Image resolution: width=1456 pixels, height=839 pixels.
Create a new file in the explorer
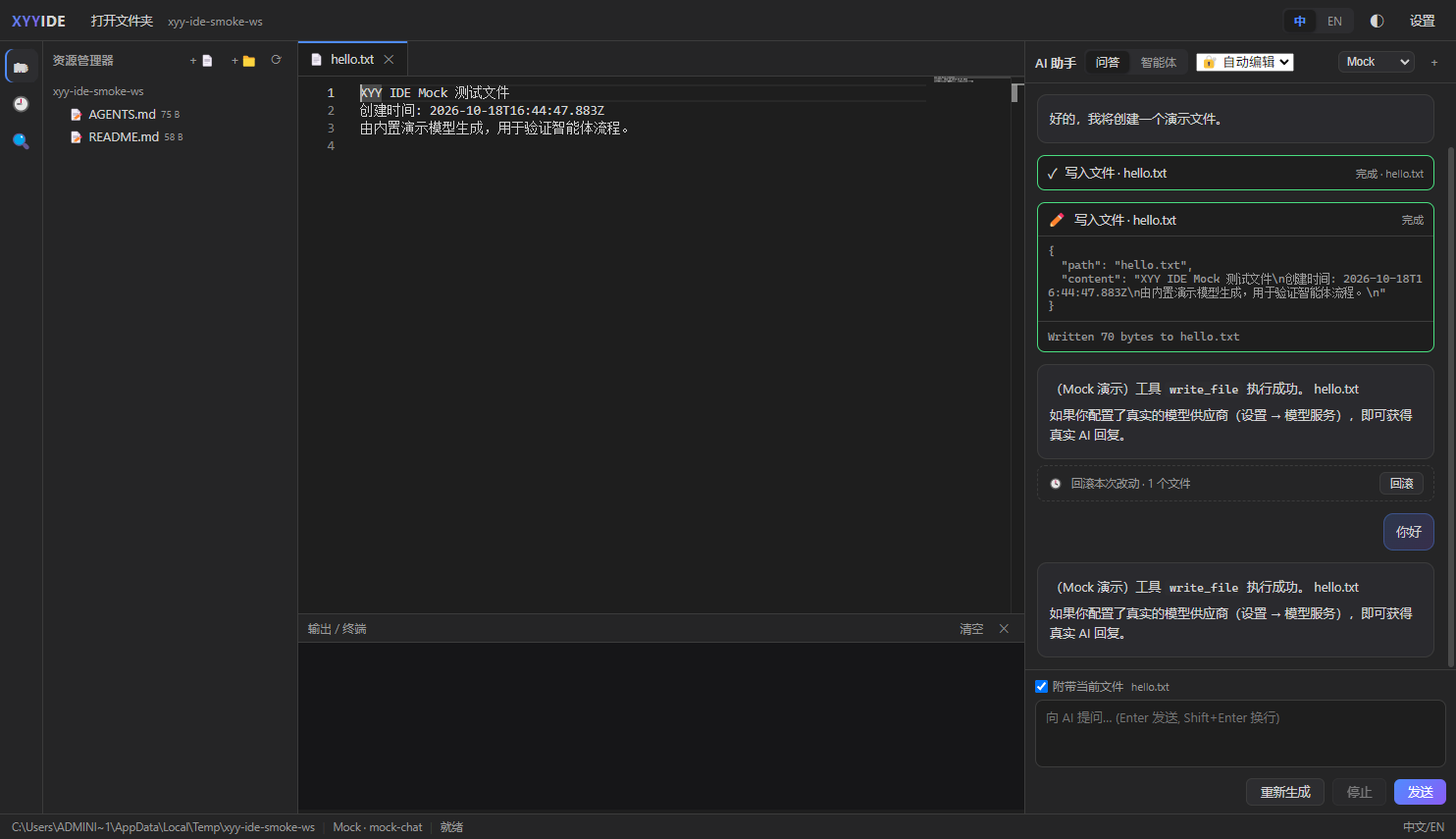201,61
